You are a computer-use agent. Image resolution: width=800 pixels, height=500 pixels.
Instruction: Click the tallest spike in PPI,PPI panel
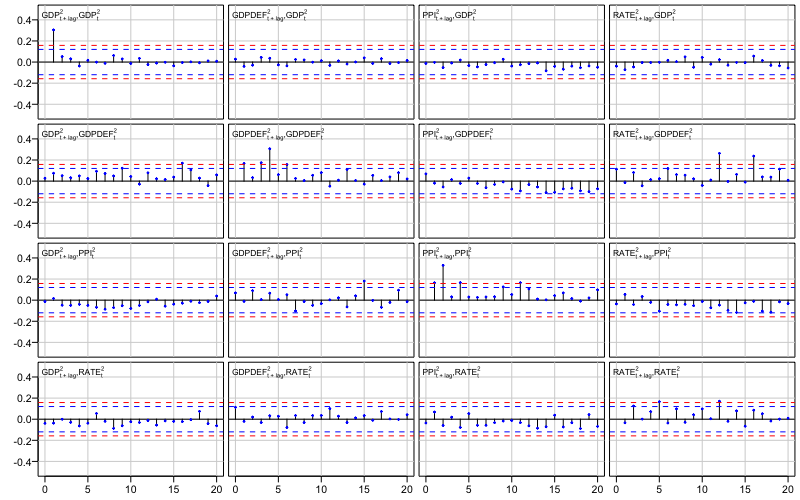(x=443, y=283)
